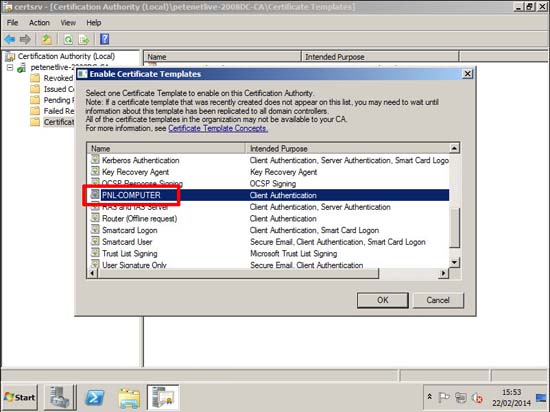
Task: Click the Router (Offline request) template icon
Action: tap(95, 218)
